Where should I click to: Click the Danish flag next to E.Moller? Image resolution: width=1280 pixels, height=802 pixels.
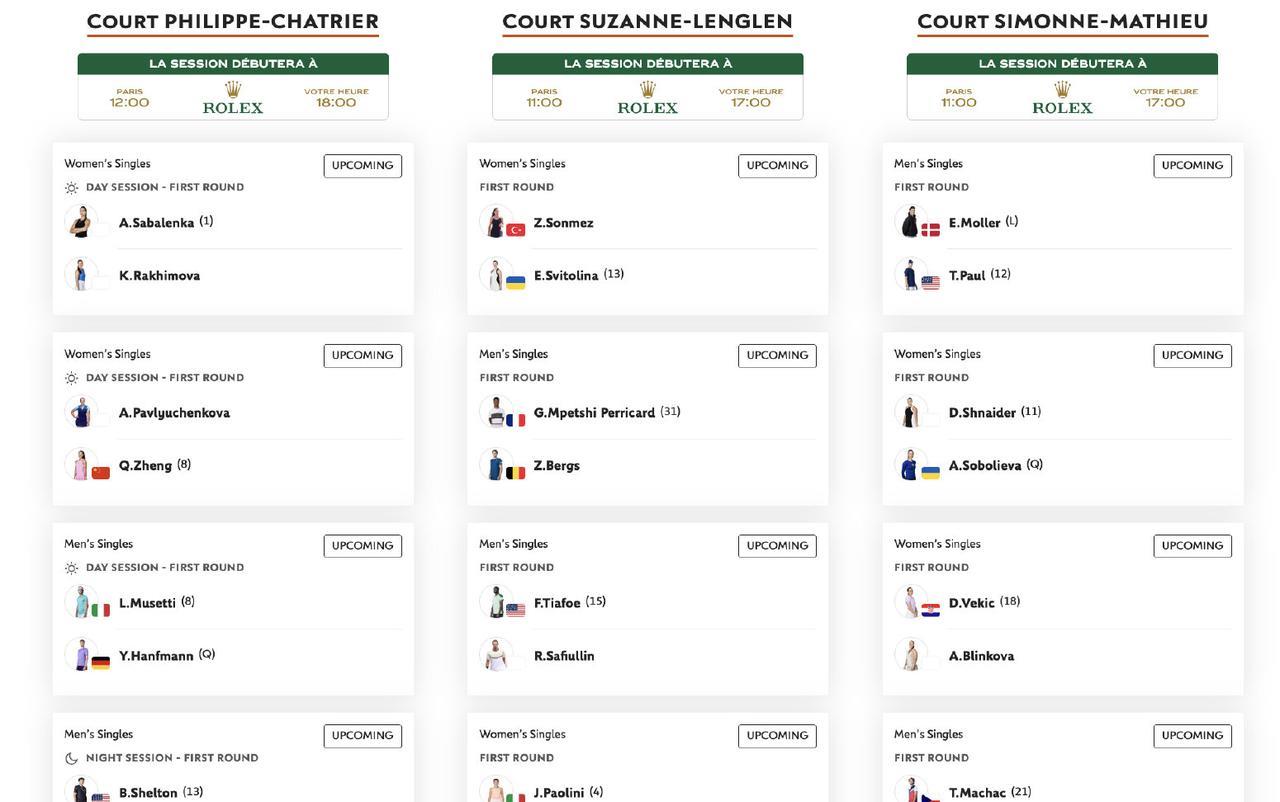point(931,230)
